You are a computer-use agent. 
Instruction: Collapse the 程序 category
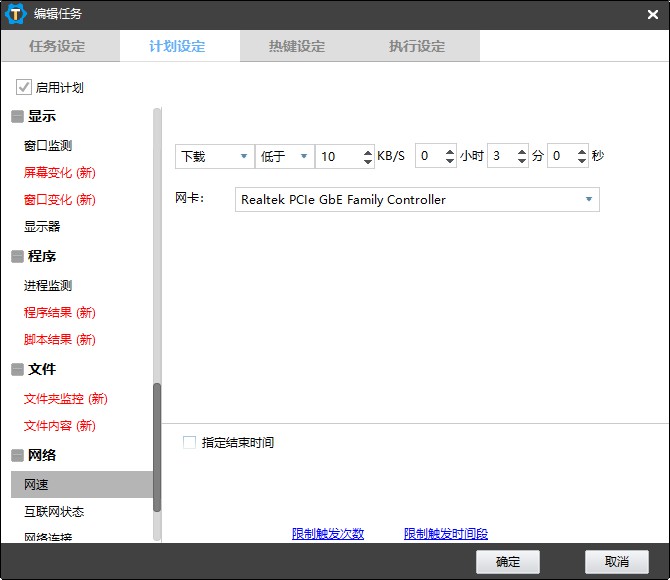pyautogui.click(x=17, y=256)
